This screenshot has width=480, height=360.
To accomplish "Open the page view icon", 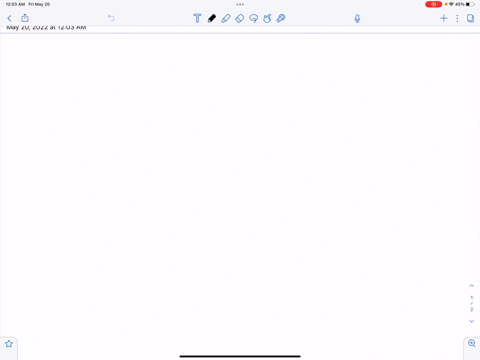I will click(x=470, y=18).
